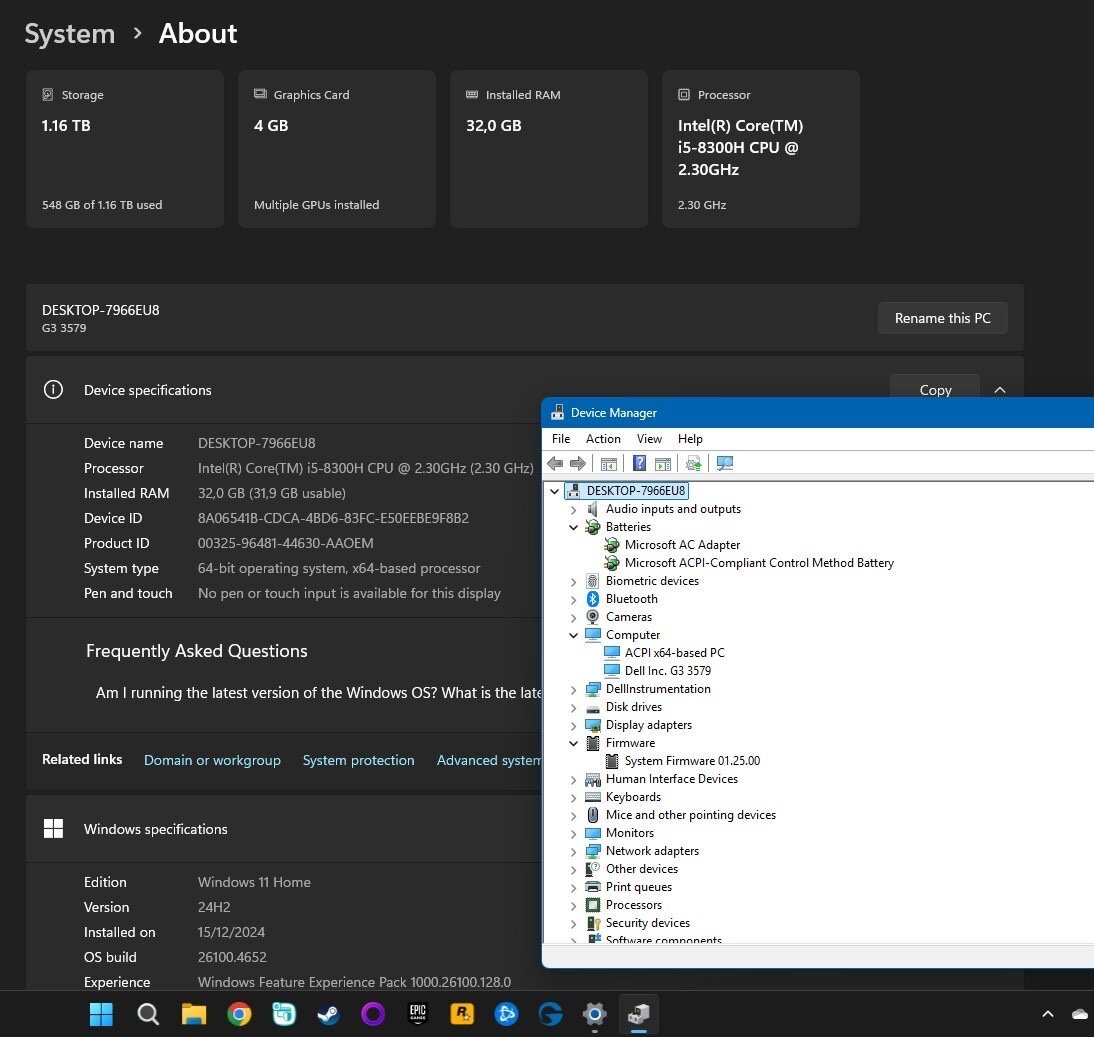
Task: Open Steam from the taskbar
Action: coord(328,1014)
